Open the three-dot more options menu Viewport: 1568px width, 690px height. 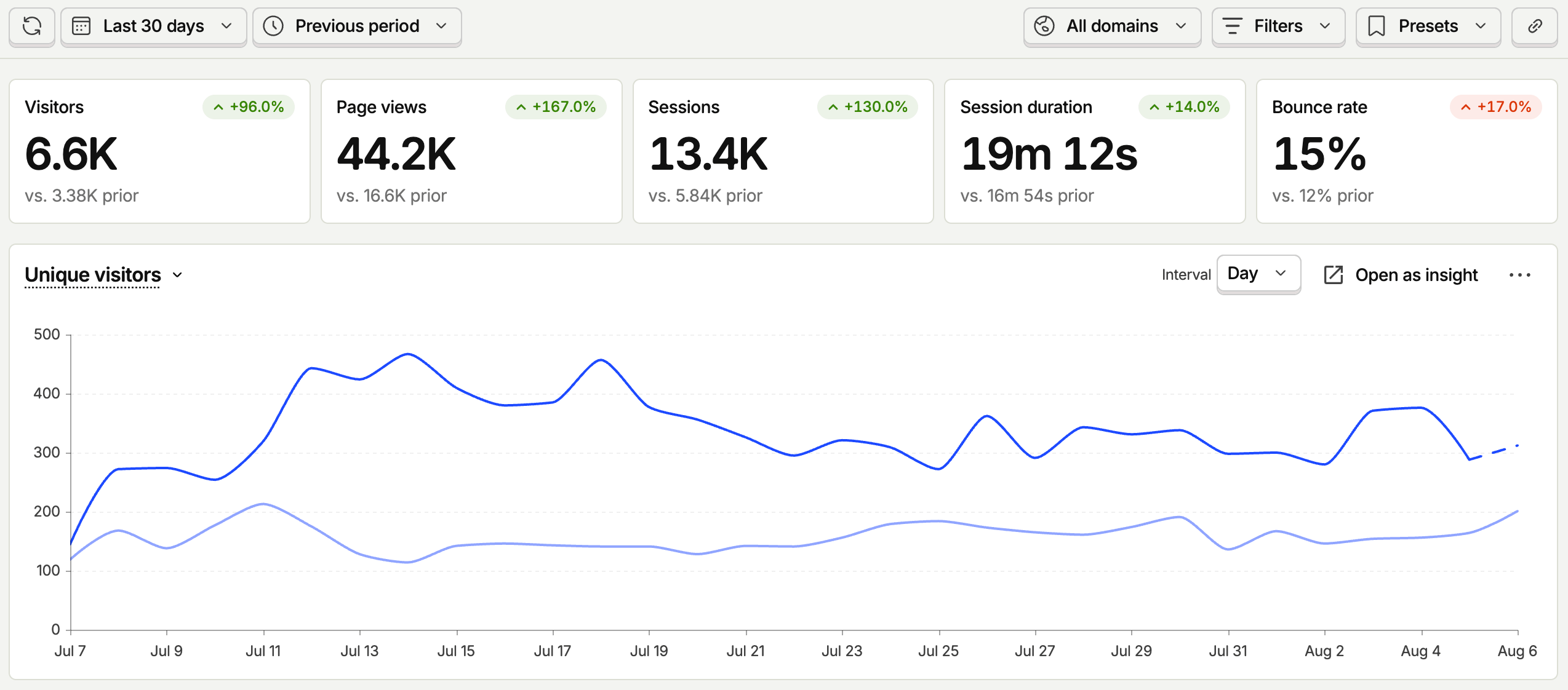coord(1520,275)
